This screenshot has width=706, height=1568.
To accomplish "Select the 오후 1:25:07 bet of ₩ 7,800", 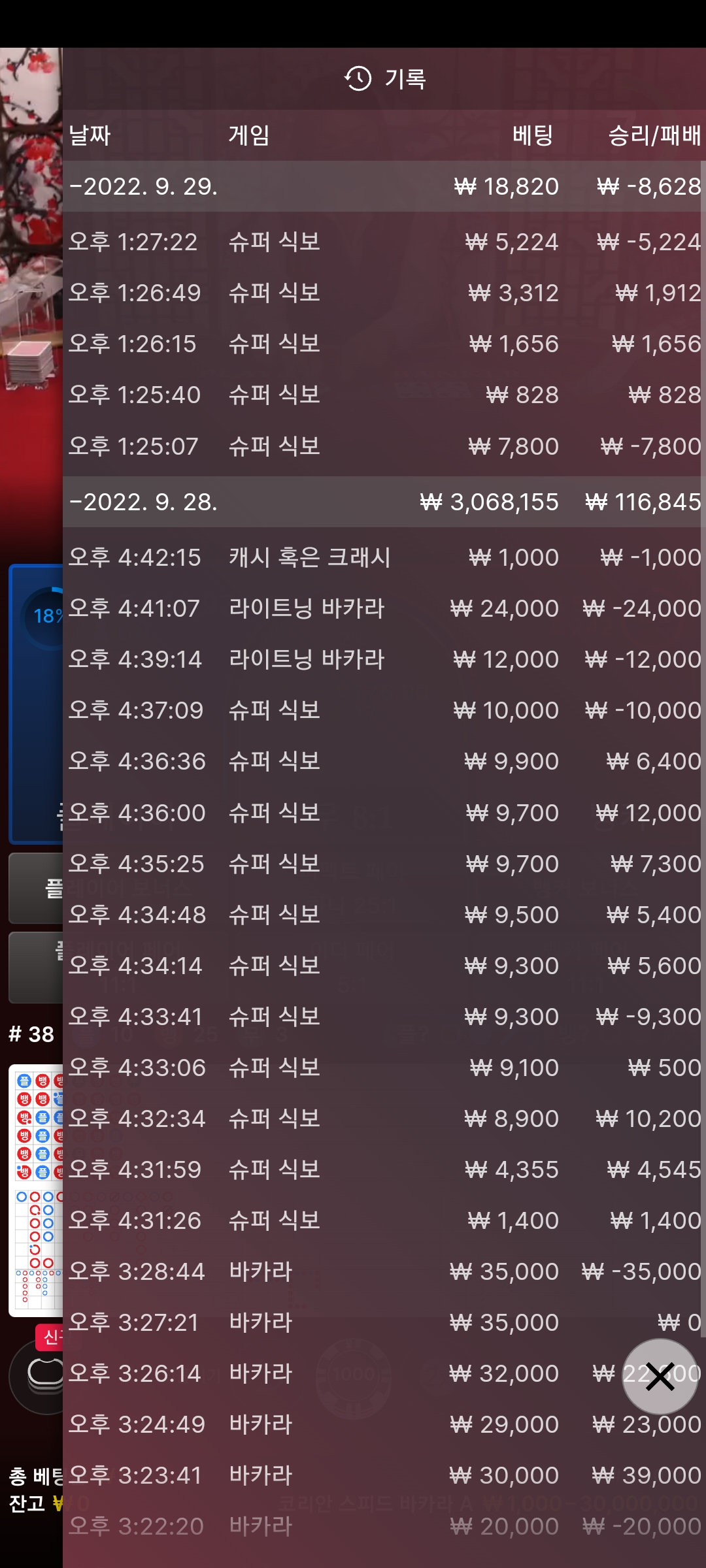I will 384,446.
